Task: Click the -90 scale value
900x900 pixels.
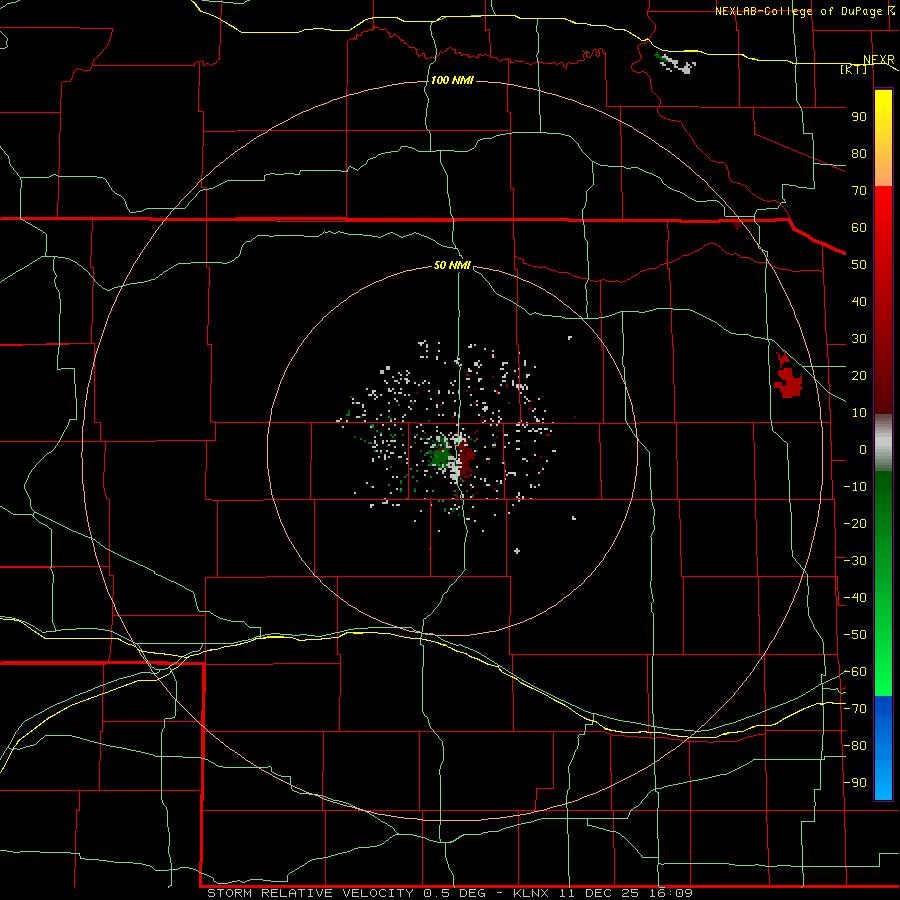Action: [855, 783]
